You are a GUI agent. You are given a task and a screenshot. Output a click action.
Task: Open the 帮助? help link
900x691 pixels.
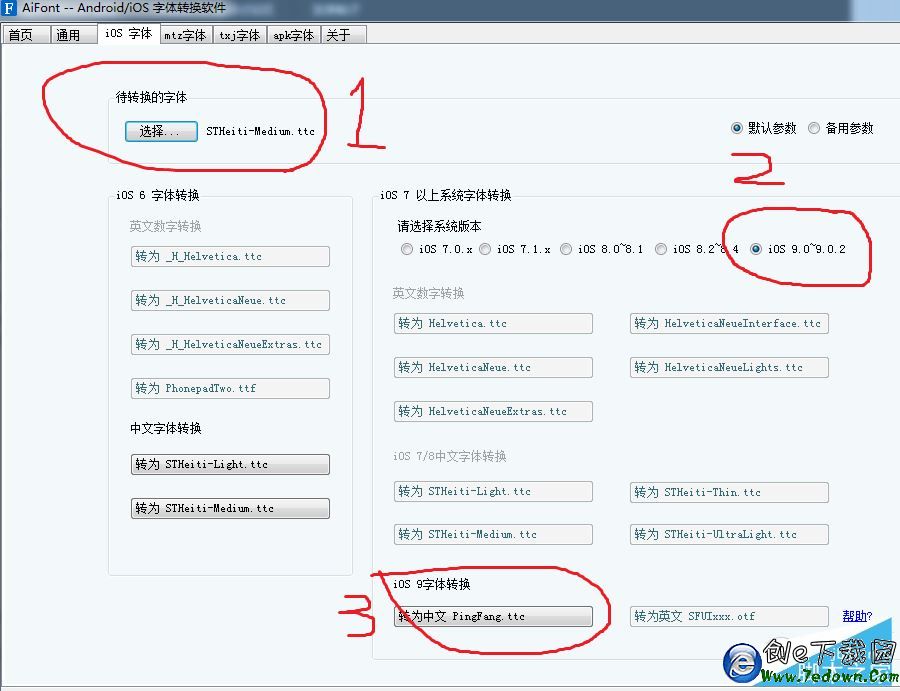856,616
